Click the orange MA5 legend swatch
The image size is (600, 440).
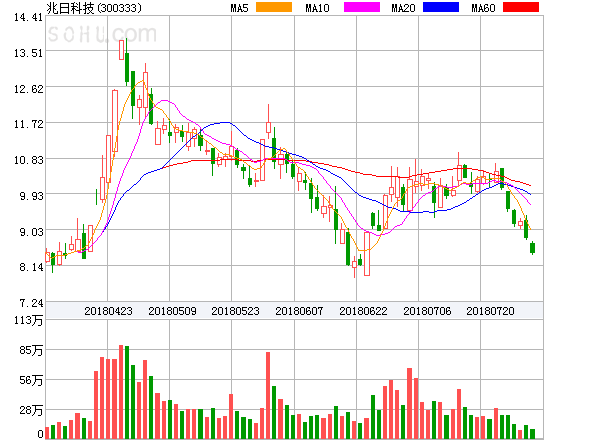pos(274,7)
